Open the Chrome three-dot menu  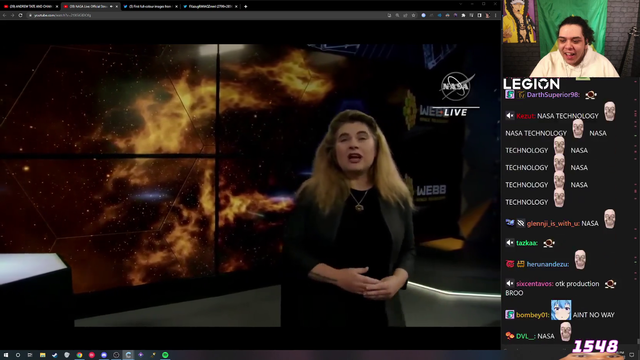(x=496, y=15)
